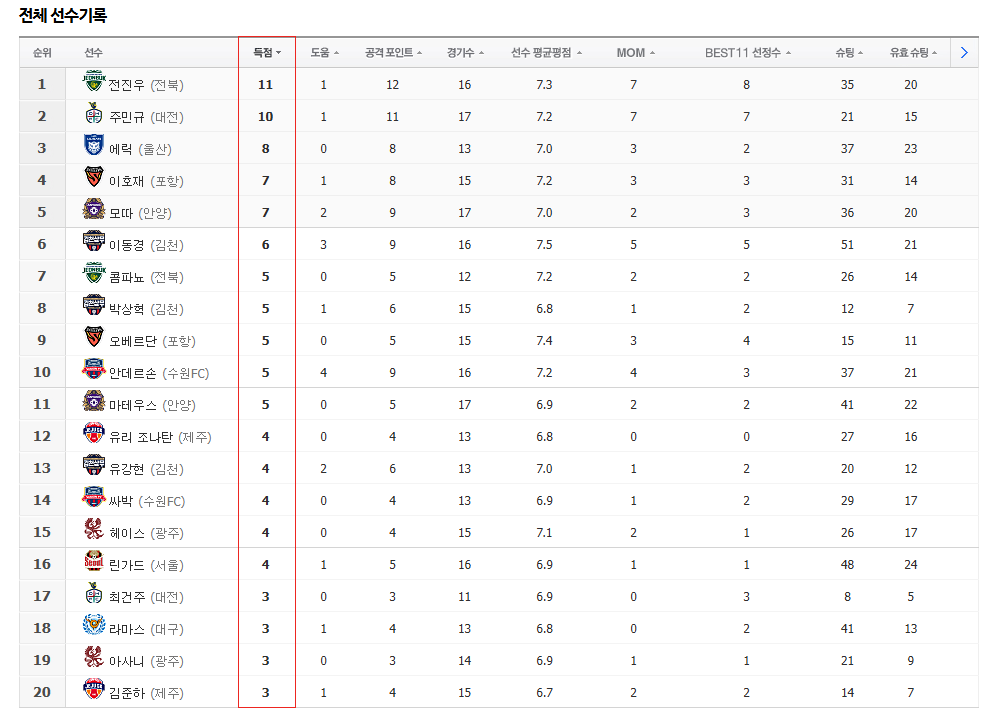Click the Suwon FC logo beside 안데르손
Screen dimensions: 994x713
pyautogui.click(x=93, y=371)
